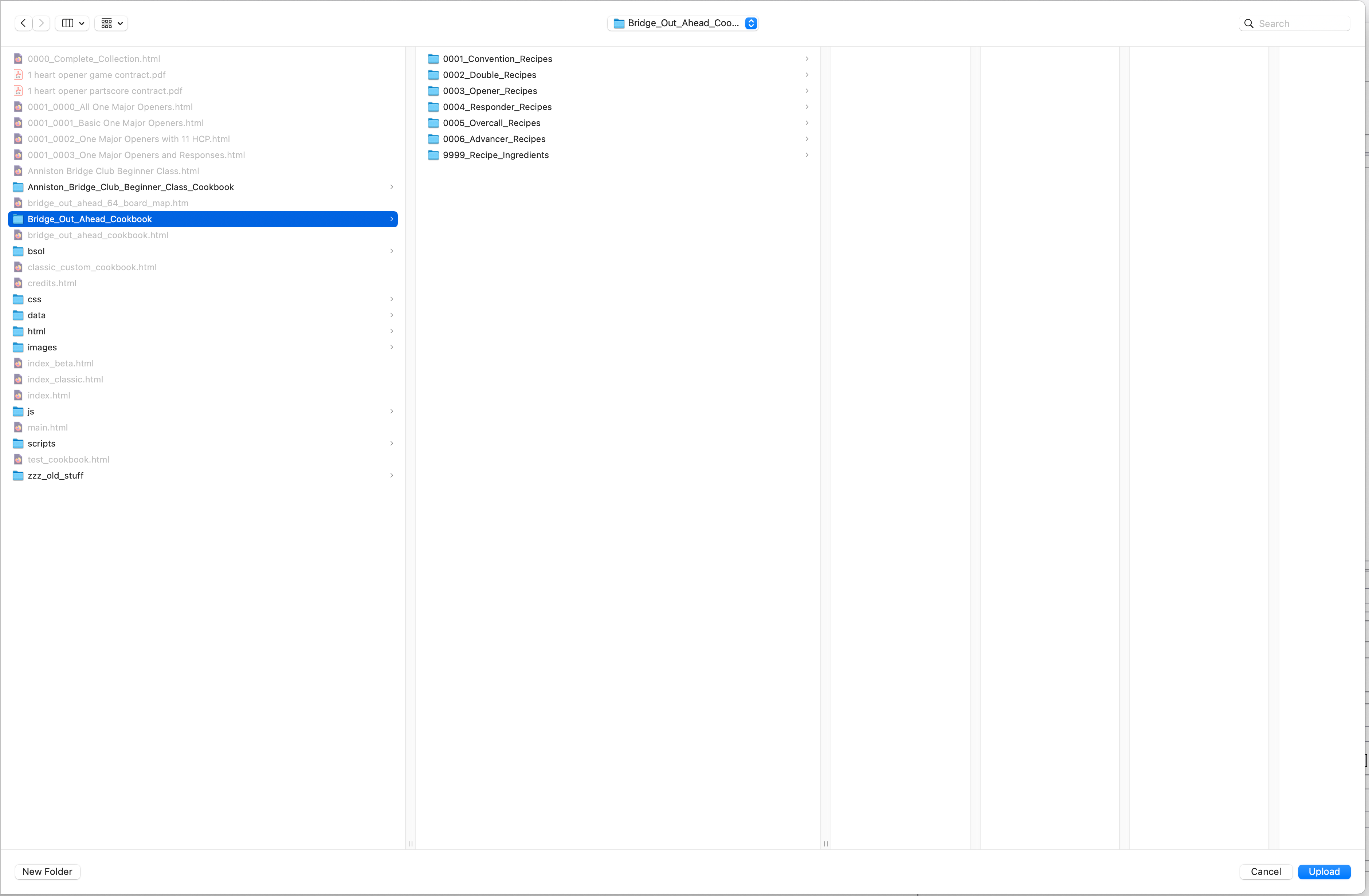Image resolution: width=1369 pixels, height=896 pixels.
Task: Select the 0002_Double_Recipes folder icon
Action: click(x=434, y=75)
